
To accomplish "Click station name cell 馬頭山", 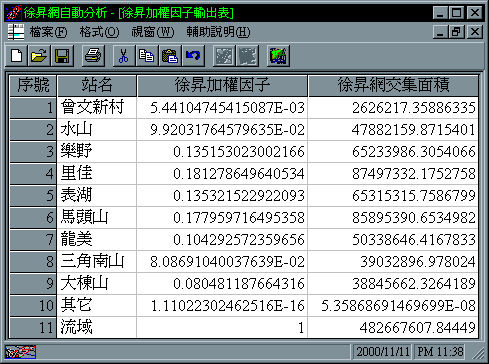I will click(x=97, y=218).
